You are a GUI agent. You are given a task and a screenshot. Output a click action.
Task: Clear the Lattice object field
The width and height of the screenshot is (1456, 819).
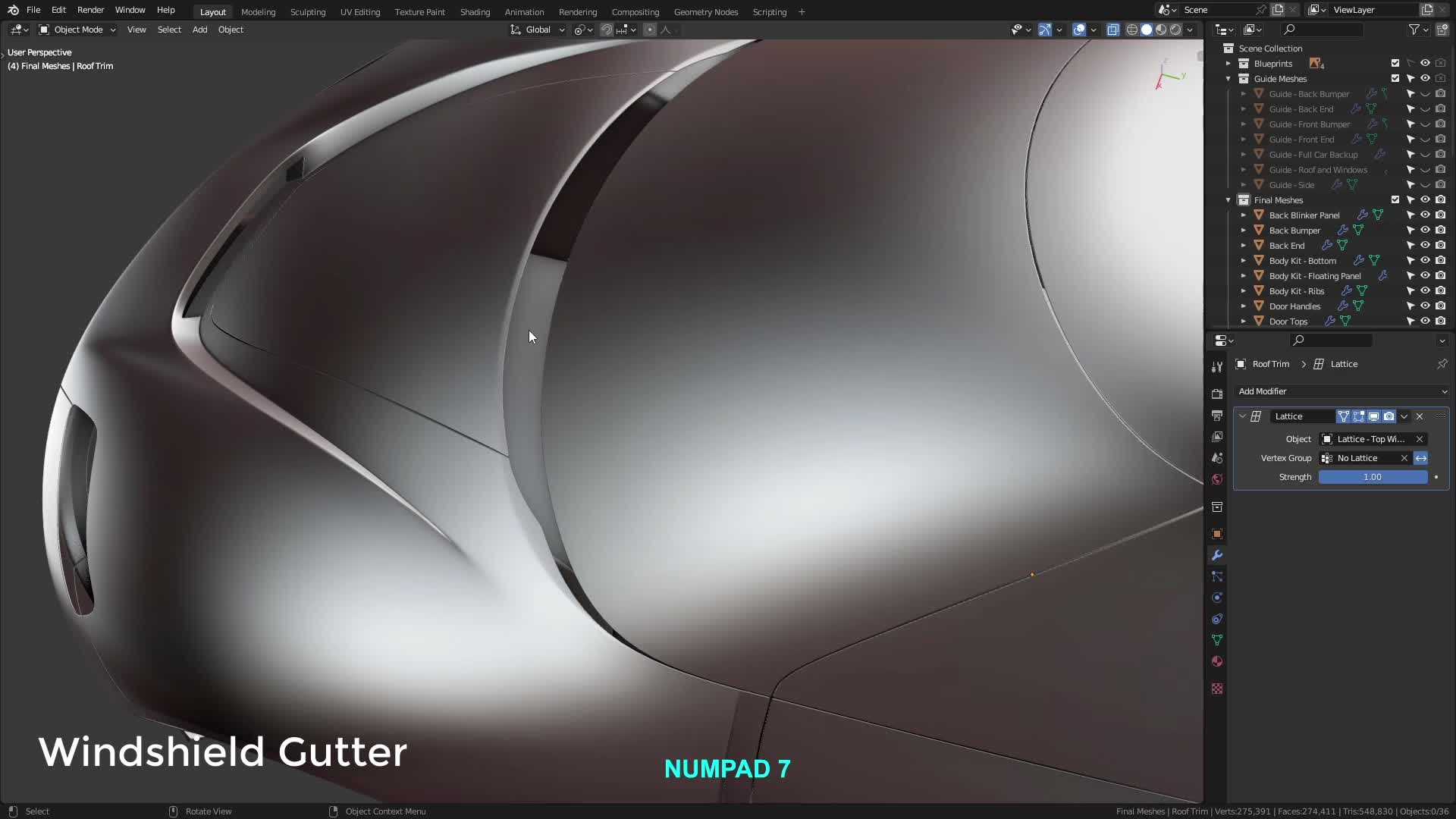pyautogui.click(x=1420, y=439)
